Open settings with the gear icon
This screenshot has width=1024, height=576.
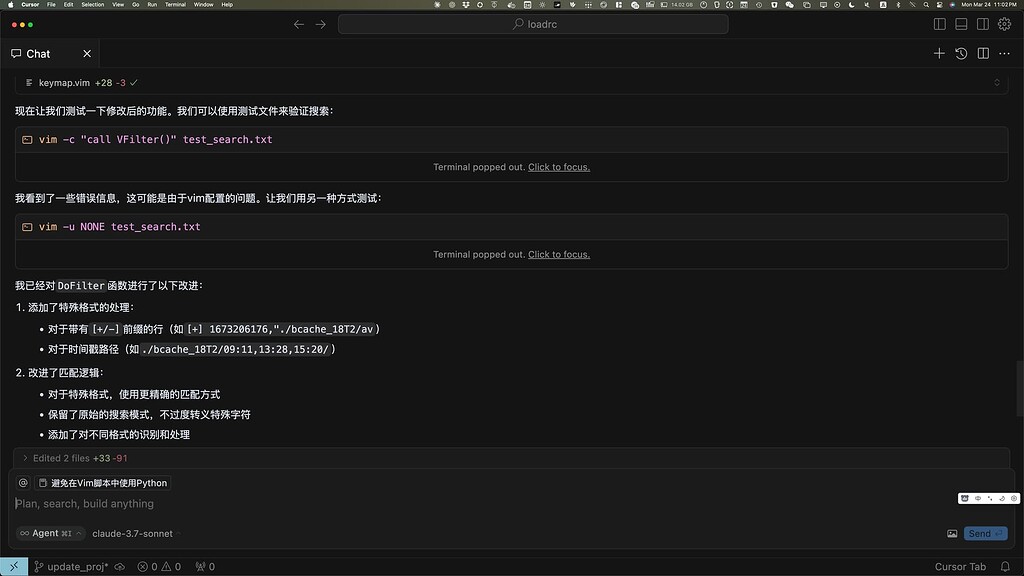point(1003,24)
